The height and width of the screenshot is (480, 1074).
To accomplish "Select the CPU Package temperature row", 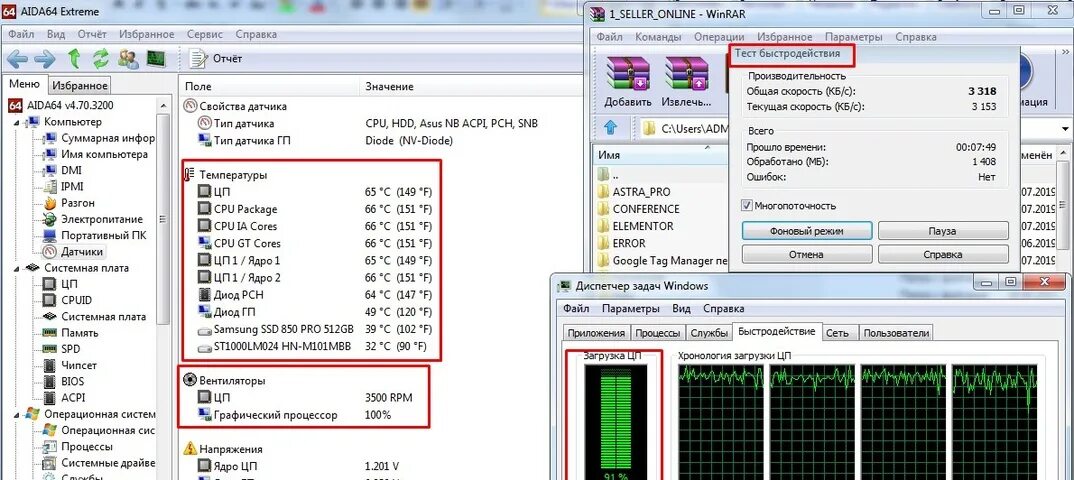I will coord(315,209).
